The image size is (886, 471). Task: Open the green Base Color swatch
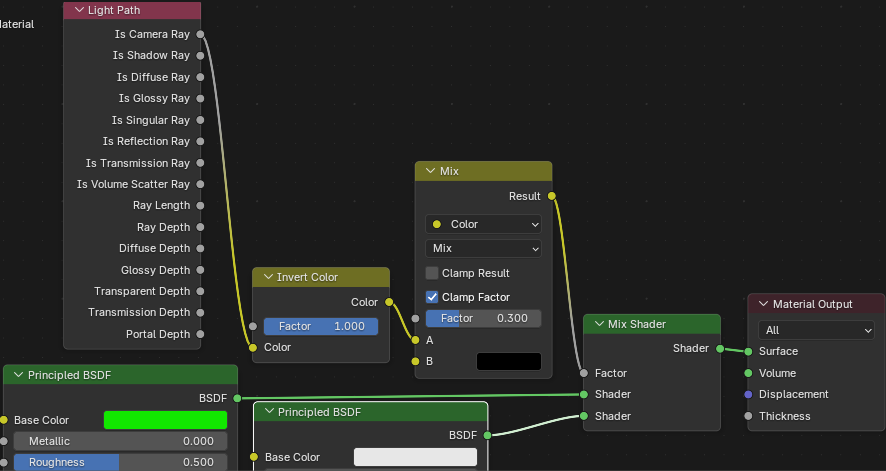click(166, 420)
